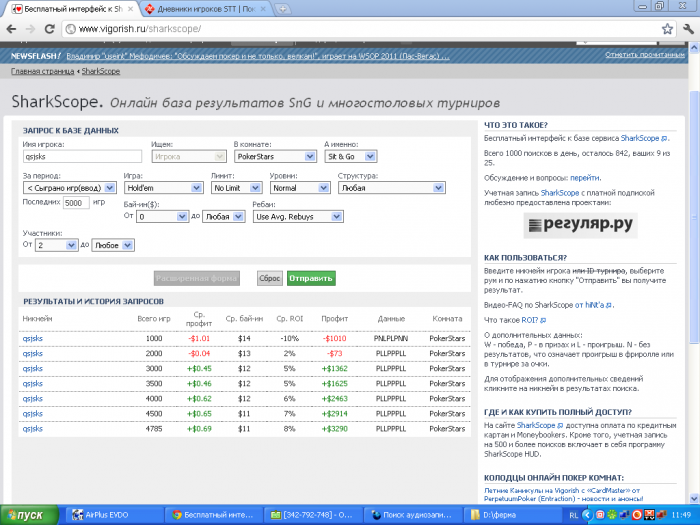Submit query with the 'Отправить' button
This screenshot has width=700, height=525.
311,278
